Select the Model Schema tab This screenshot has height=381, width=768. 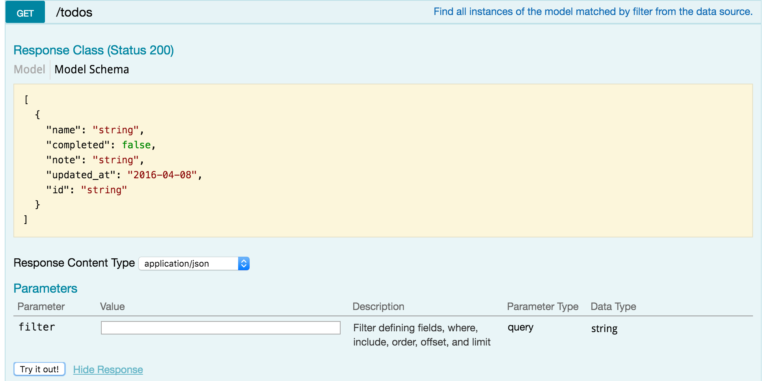coord(92,70)
